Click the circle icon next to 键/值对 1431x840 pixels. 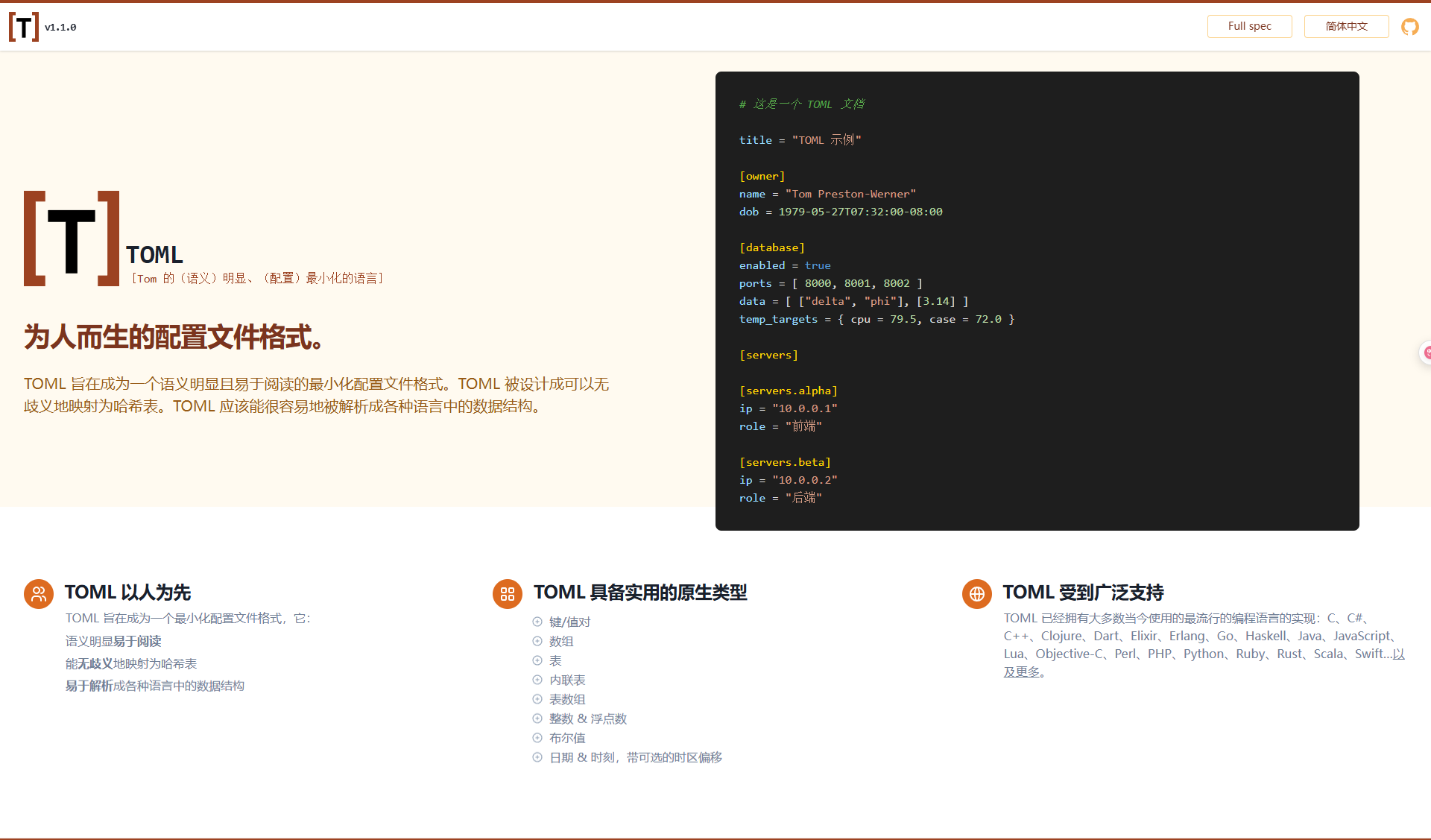(x=537, y=622)
